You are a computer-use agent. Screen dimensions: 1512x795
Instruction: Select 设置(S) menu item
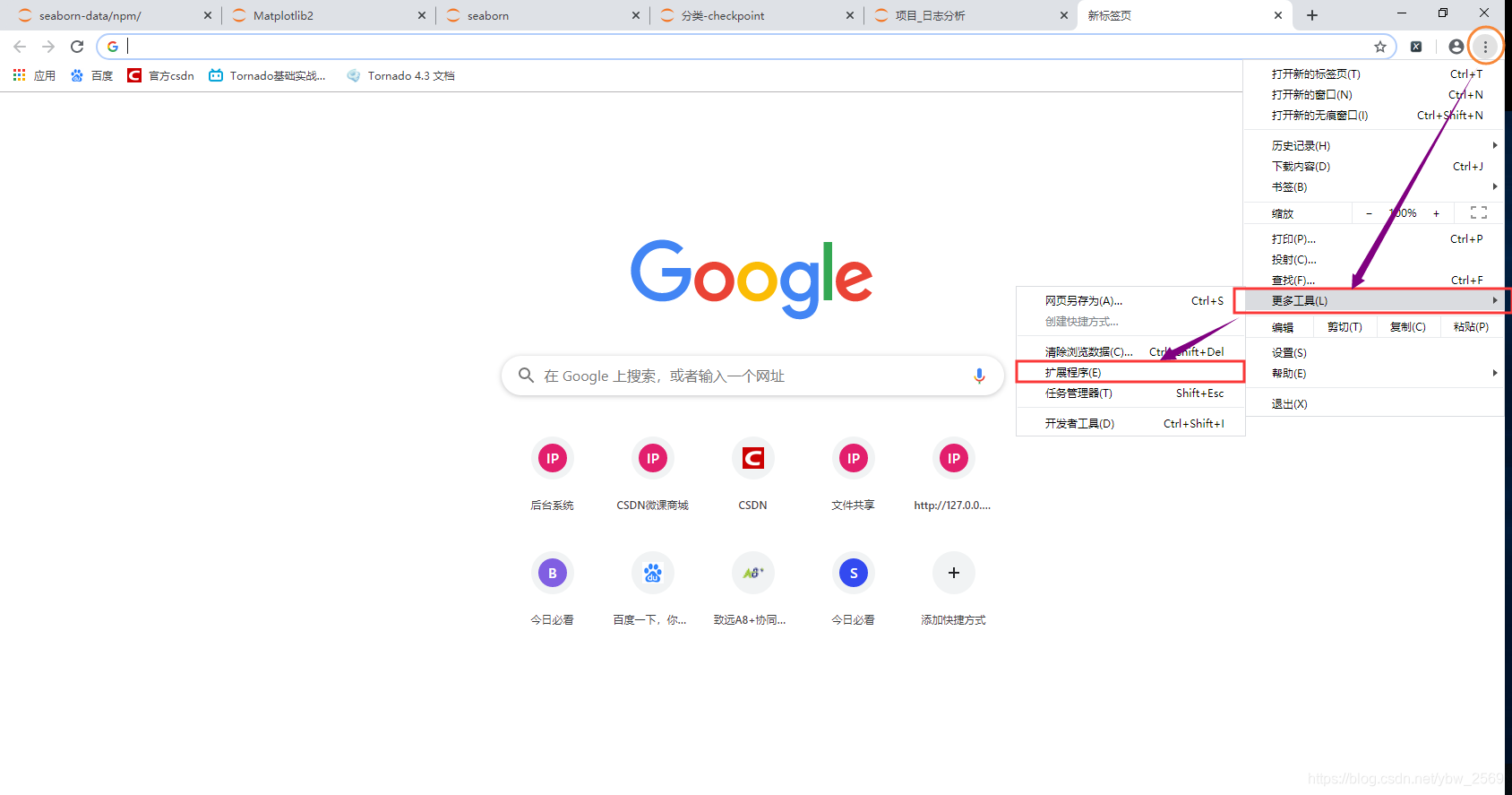point(1374,352)
